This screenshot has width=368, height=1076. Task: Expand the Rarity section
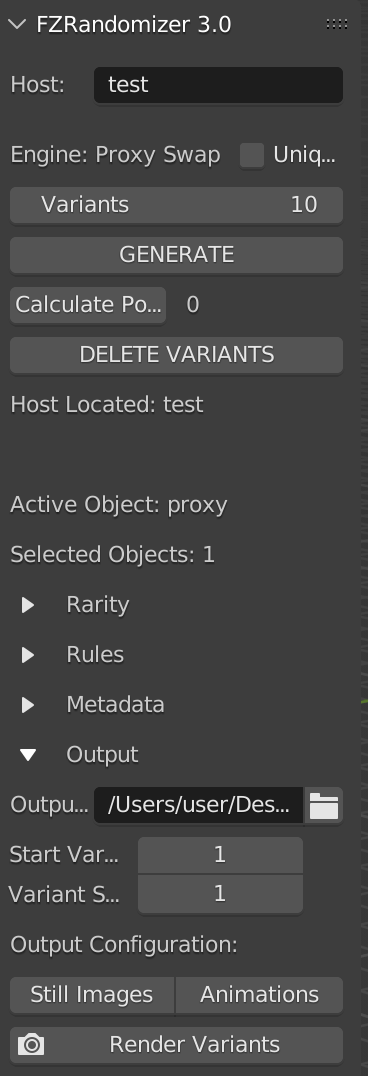point(28,605)
